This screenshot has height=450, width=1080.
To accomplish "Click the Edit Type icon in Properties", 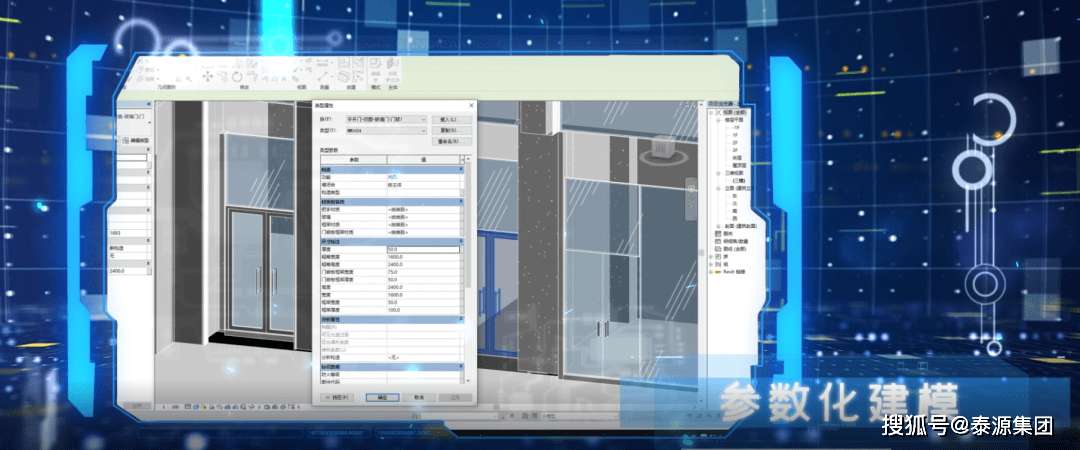I will [x=138, y=141].
